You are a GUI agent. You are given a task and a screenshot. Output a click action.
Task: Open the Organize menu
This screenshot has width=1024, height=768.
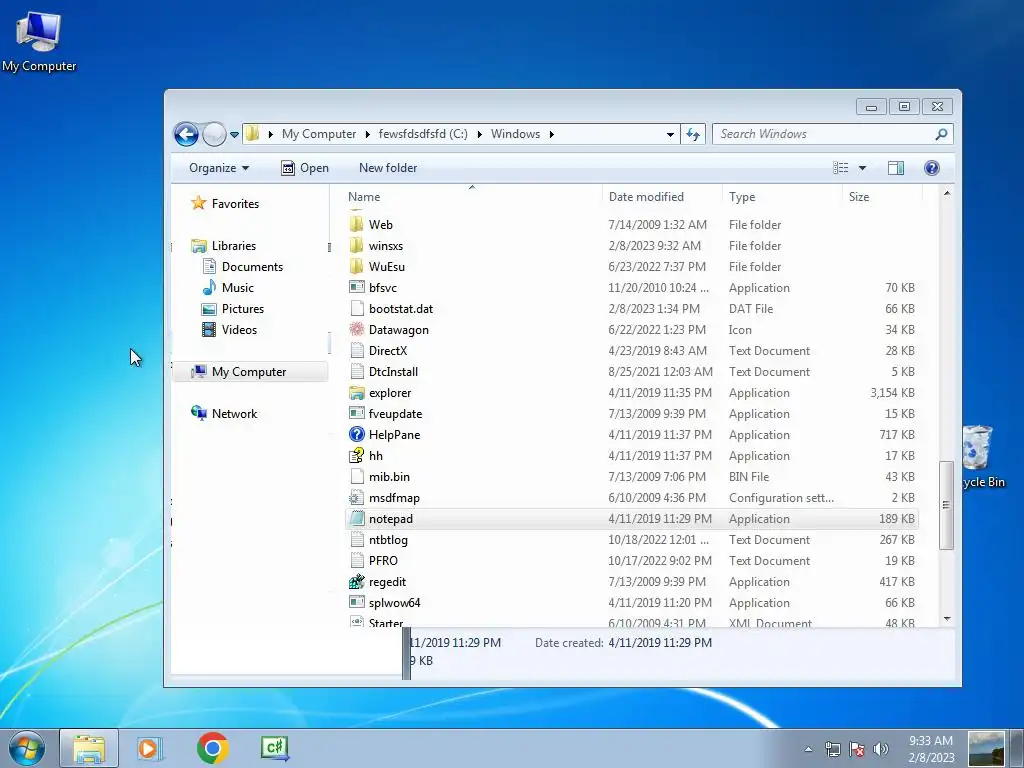click(x=219, y=168)
